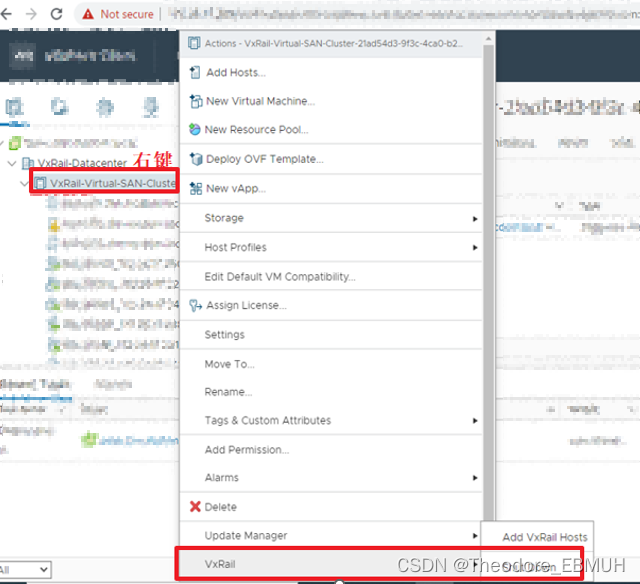640x584 pixels.
Task: Click the Actions menu header cluster icon
Action: tap(194, 43)
